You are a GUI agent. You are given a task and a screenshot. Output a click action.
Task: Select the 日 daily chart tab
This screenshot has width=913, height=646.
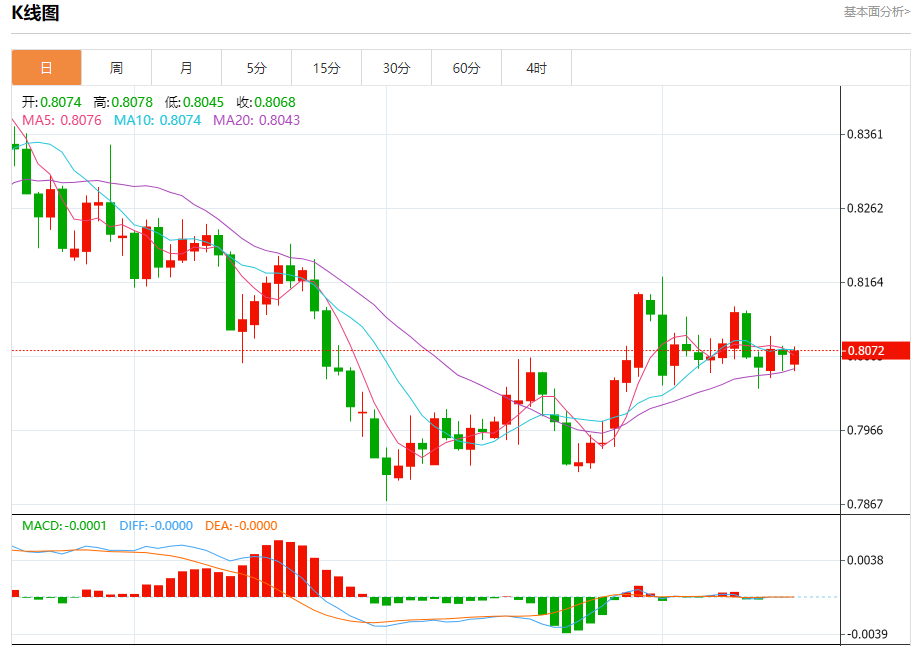pyautogui.click(x=47, y=68)
